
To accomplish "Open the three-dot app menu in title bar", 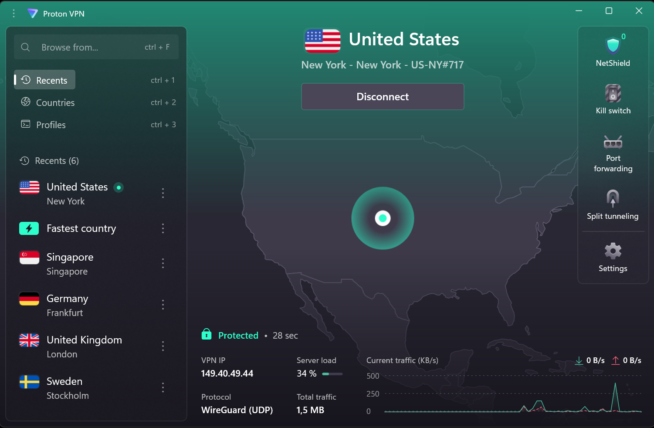I will pyautogui.click(x=14, y=13).
